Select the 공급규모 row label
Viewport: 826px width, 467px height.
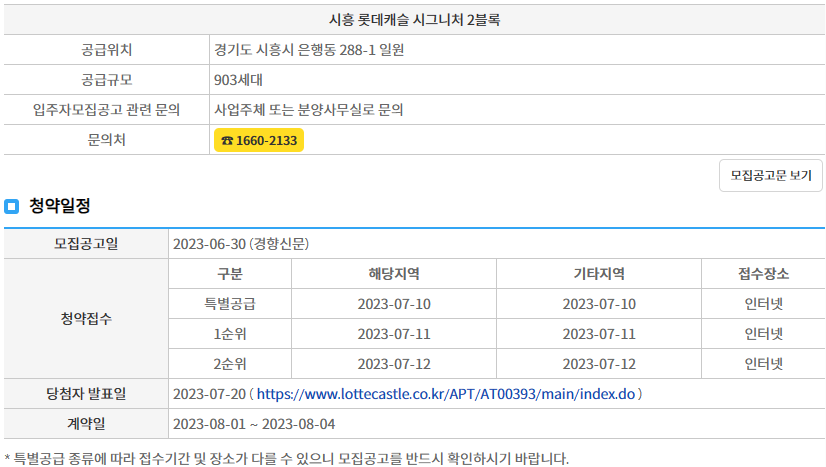pos(106,80)
